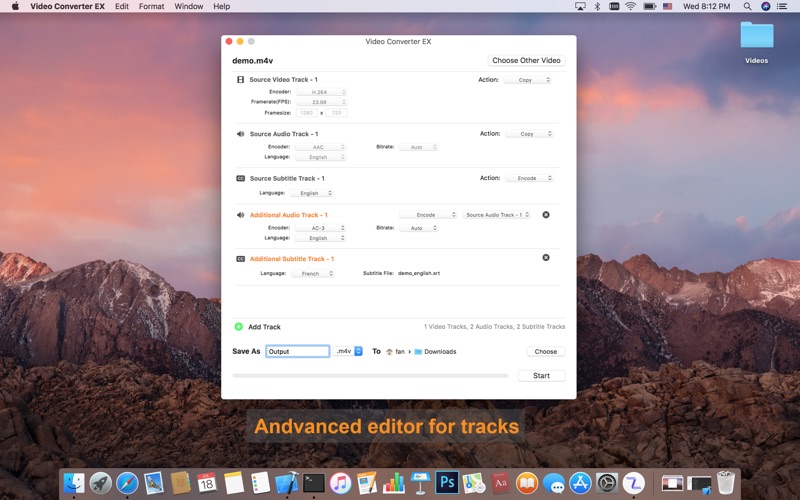Viewport: 800px width, 500px height.
Task: Open Maps app in dock
Action: click(x=473, y=483)
